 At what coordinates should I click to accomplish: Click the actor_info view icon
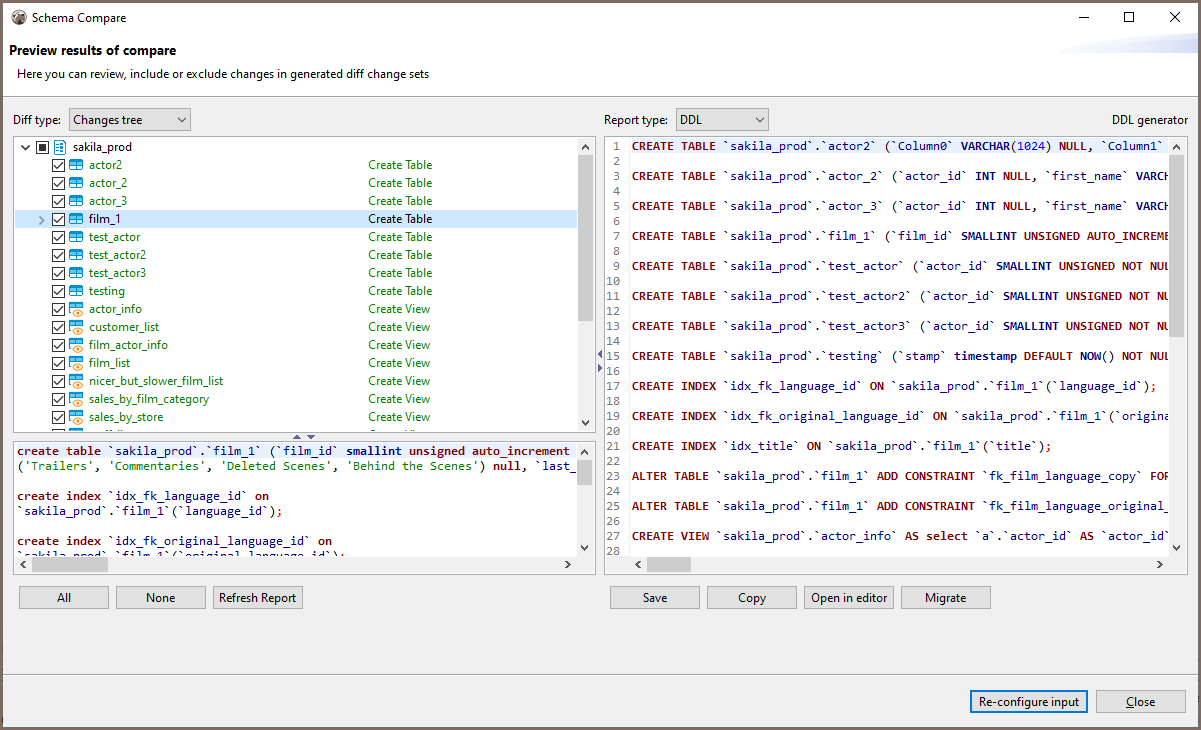[x=76, y=309]
